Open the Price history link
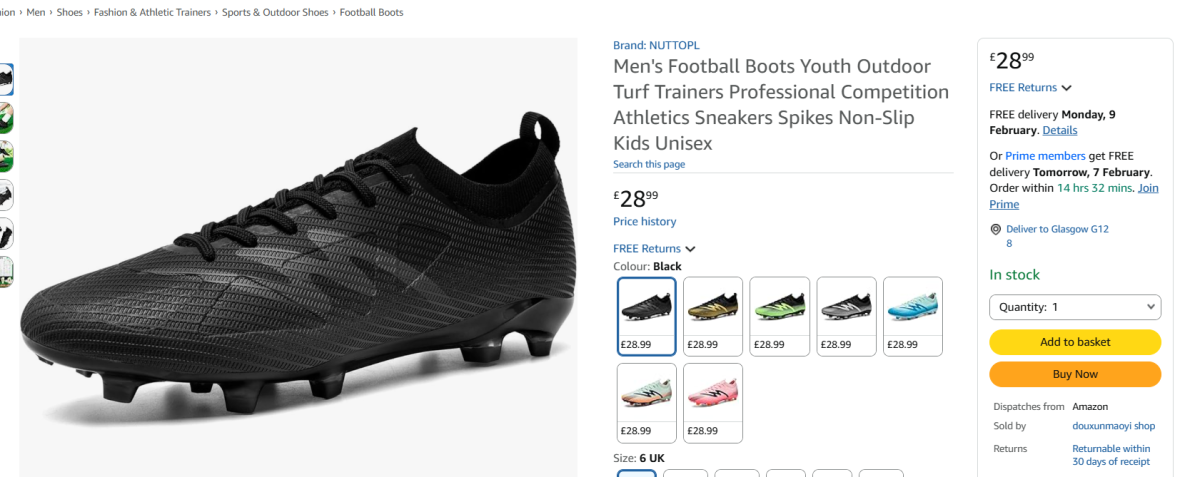Screen dimensions: 1185x477 point(644,222)
